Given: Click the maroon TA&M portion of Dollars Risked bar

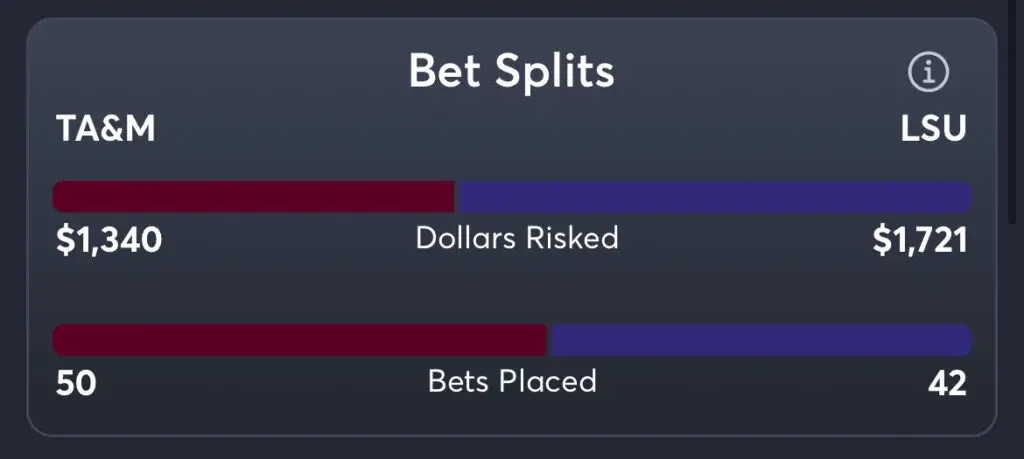Looking at the screenshot, I should click(254, 197).
